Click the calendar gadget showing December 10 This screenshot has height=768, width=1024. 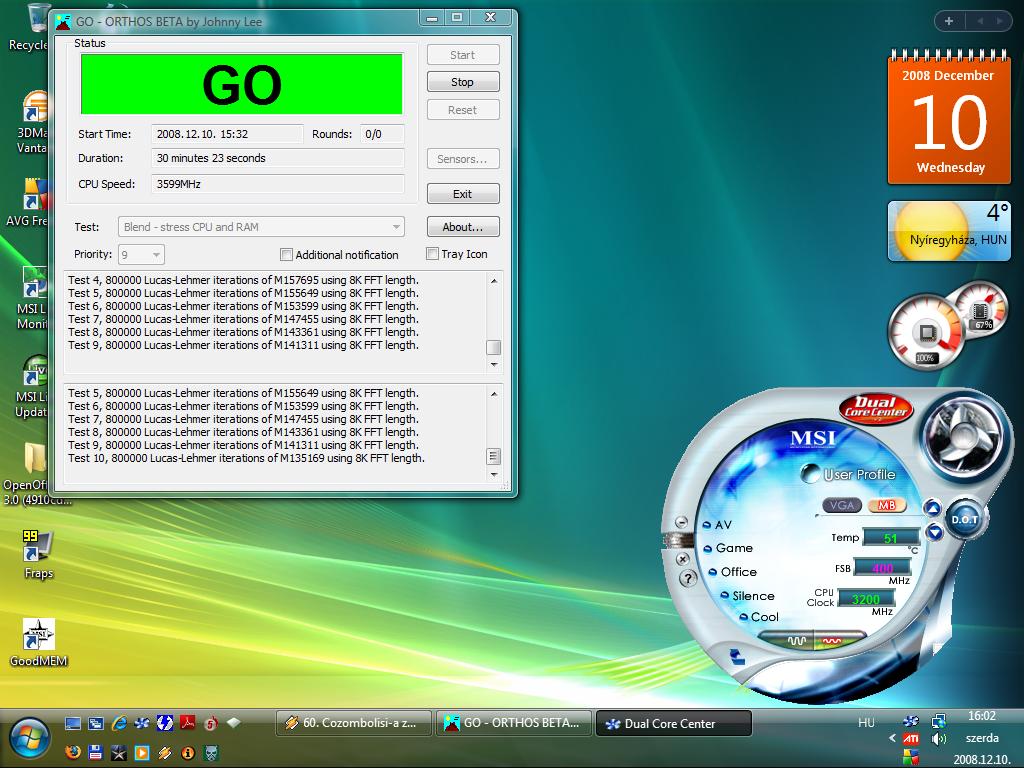click(949, 118)
